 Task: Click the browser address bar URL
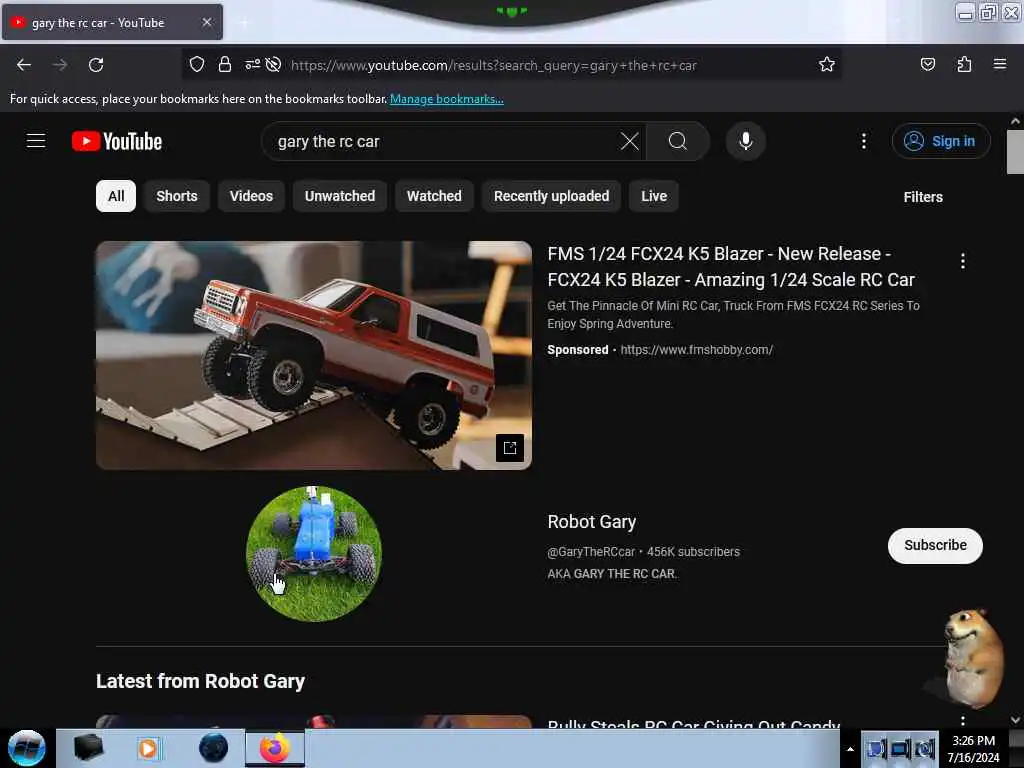[x=494, y=65]
